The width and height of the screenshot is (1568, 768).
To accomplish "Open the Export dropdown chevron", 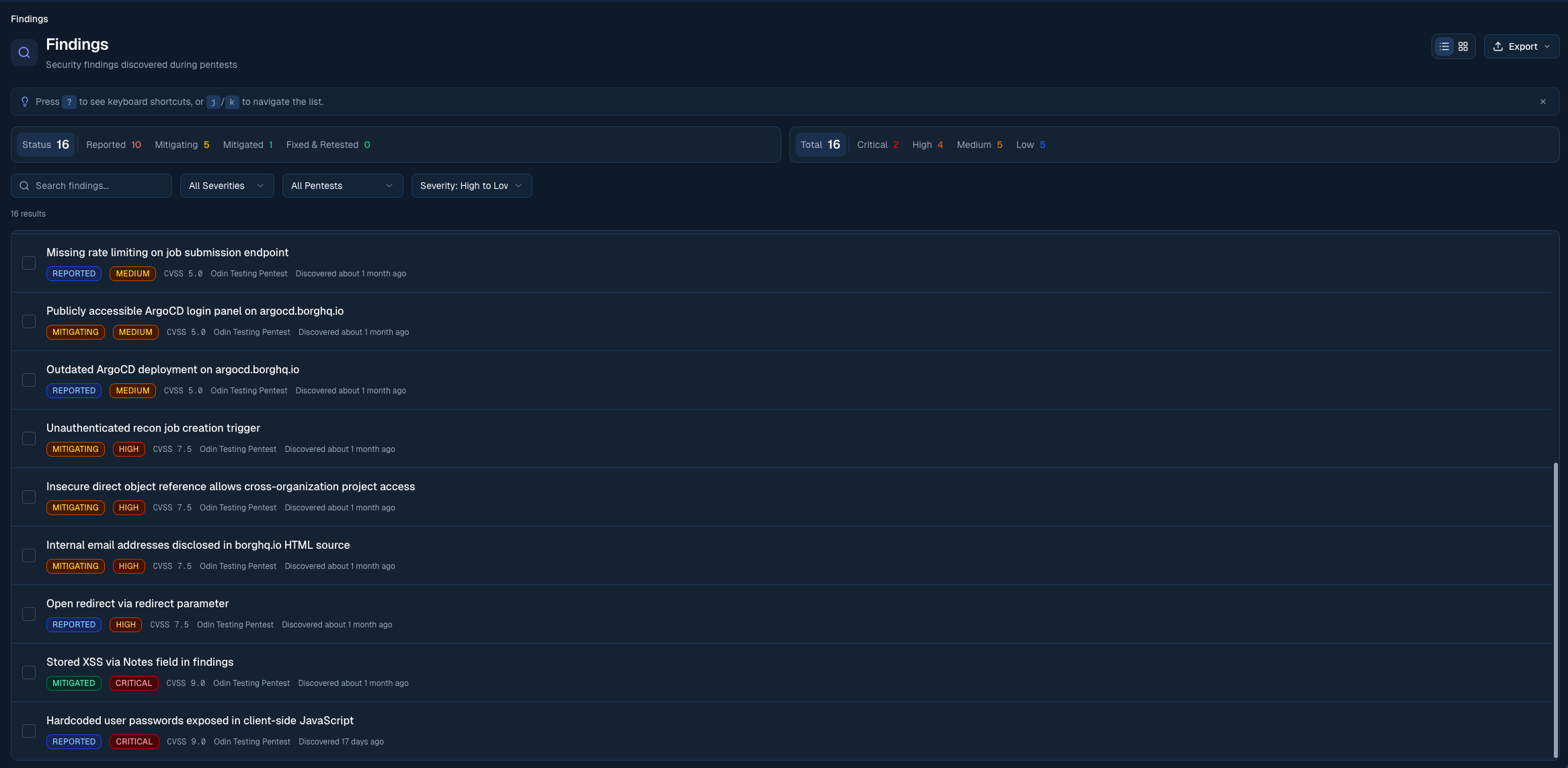I will (1547, 46).
